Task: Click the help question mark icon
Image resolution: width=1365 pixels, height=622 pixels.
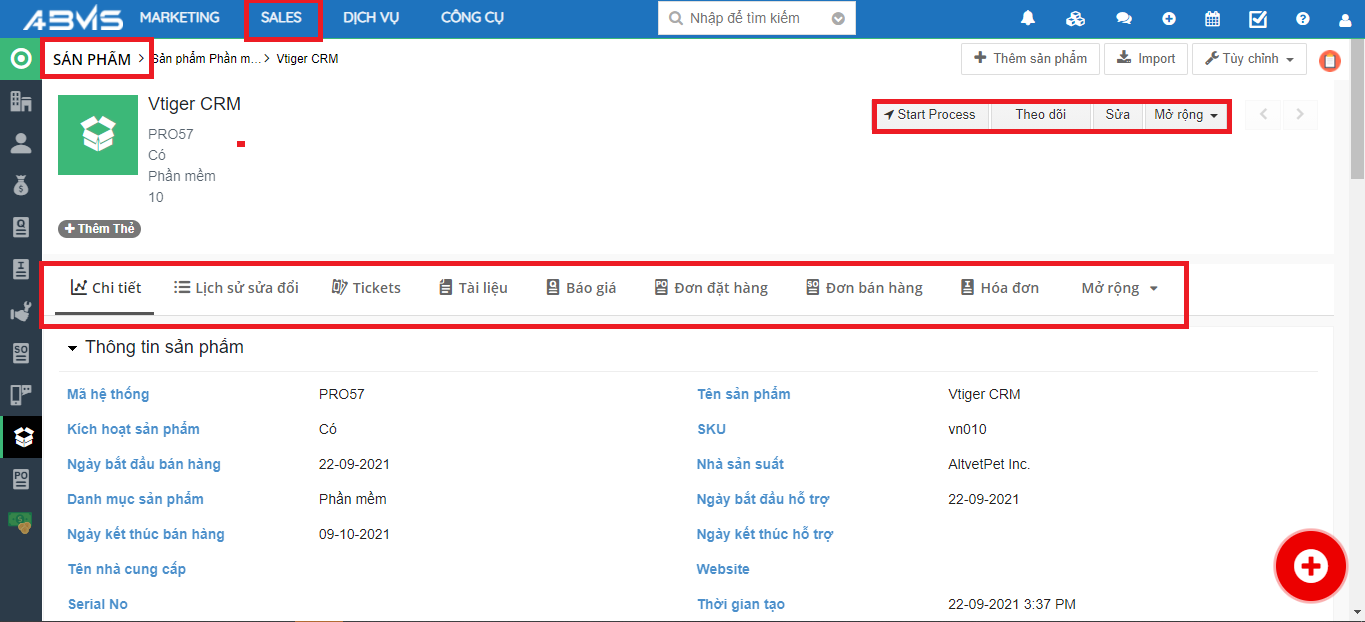Action: 1303,18
